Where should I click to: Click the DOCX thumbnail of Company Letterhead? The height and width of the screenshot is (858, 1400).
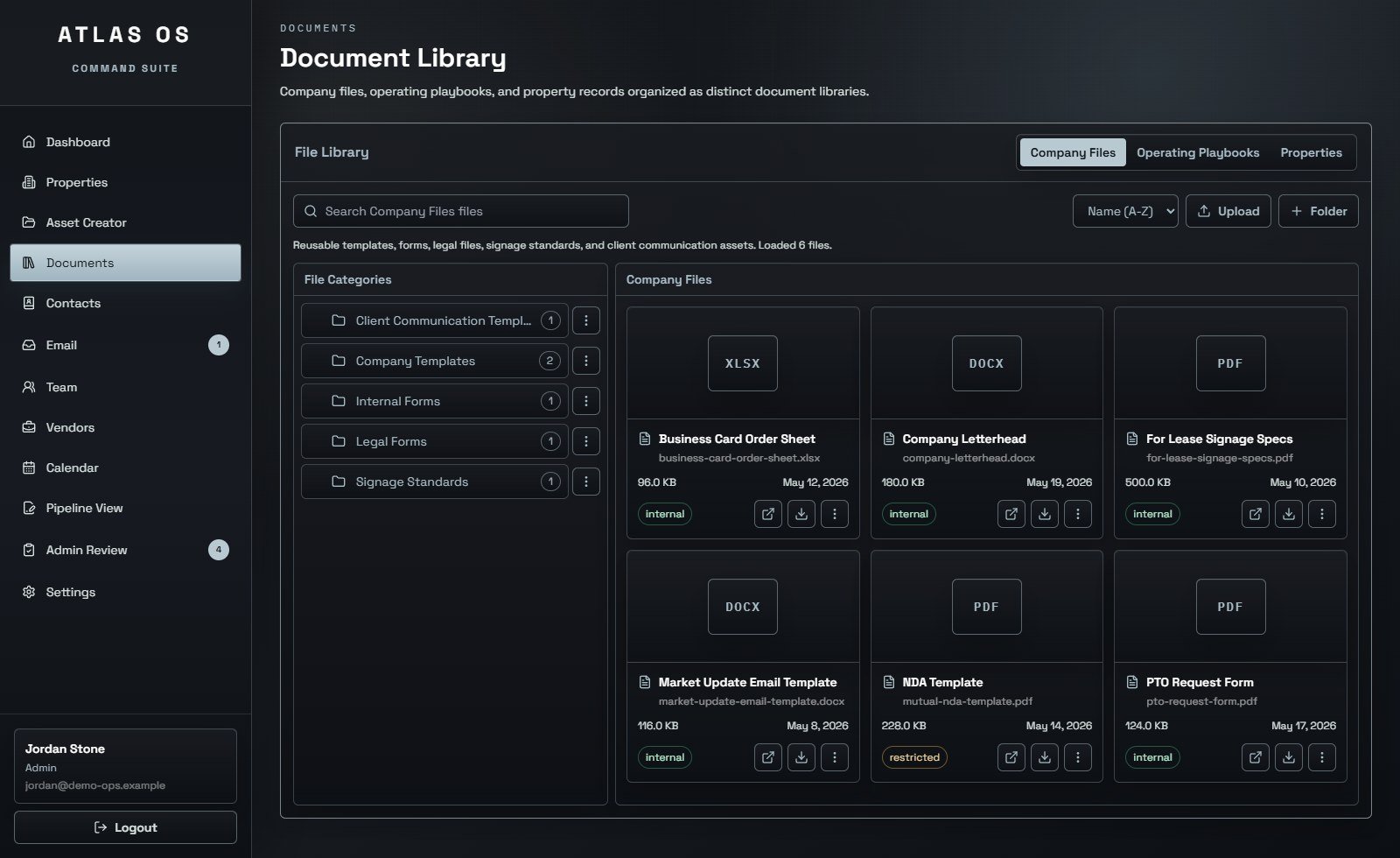[986, 363]
